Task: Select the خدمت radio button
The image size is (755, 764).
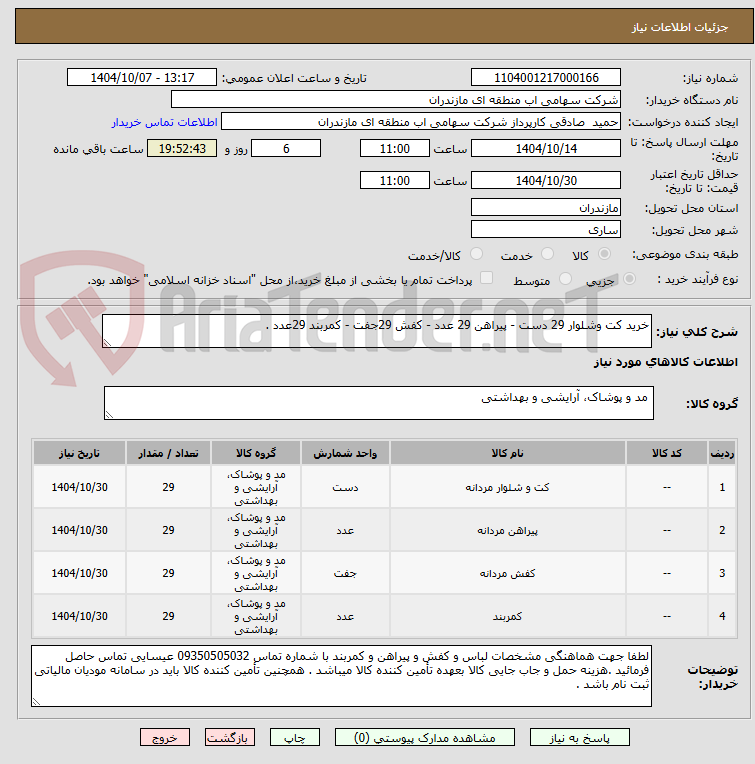Action: pyautogui.click(x=547, y=254)
